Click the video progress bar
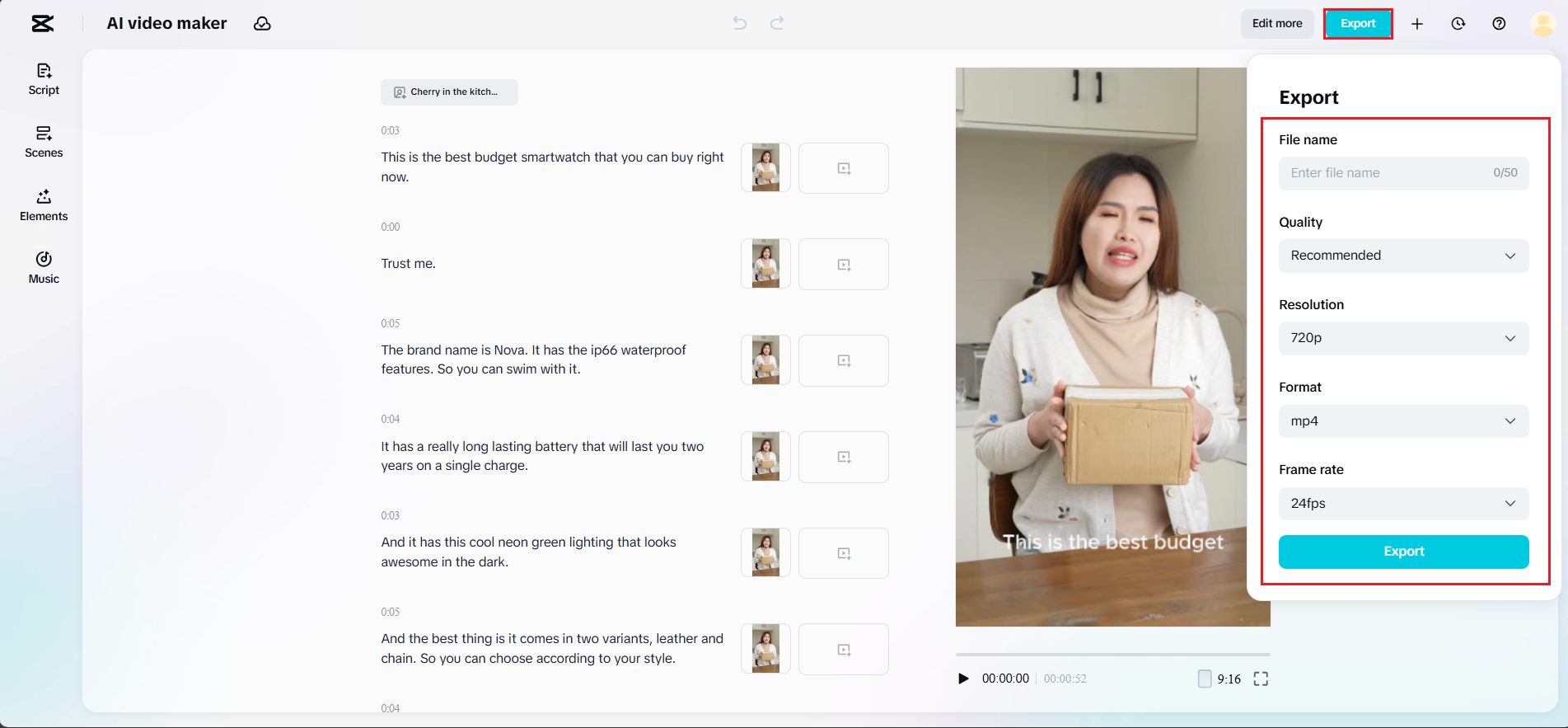This screenshot has height=728, width=1568. pyautogui.click(x=1112, y=655)
